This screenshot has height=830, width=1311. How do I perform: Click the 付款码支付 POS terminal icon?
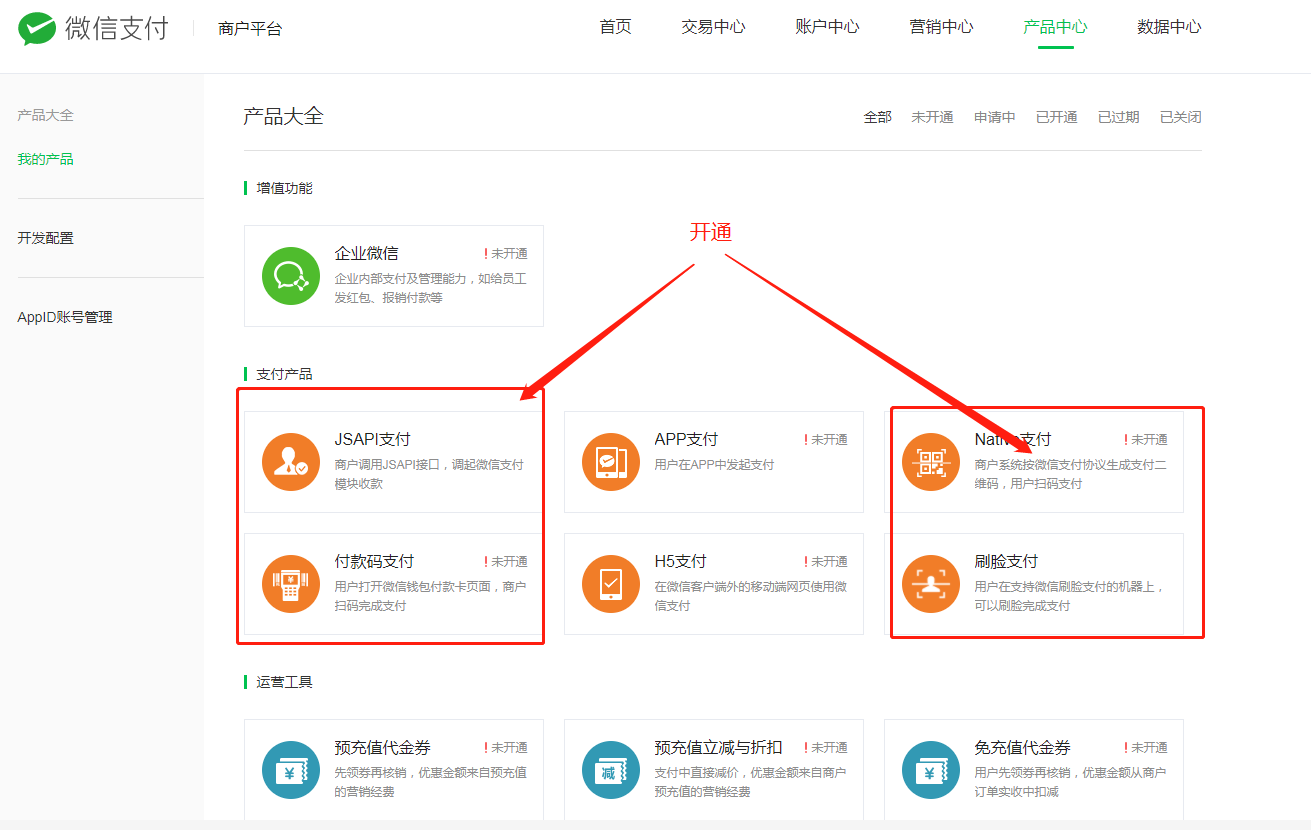pos(291,584)
